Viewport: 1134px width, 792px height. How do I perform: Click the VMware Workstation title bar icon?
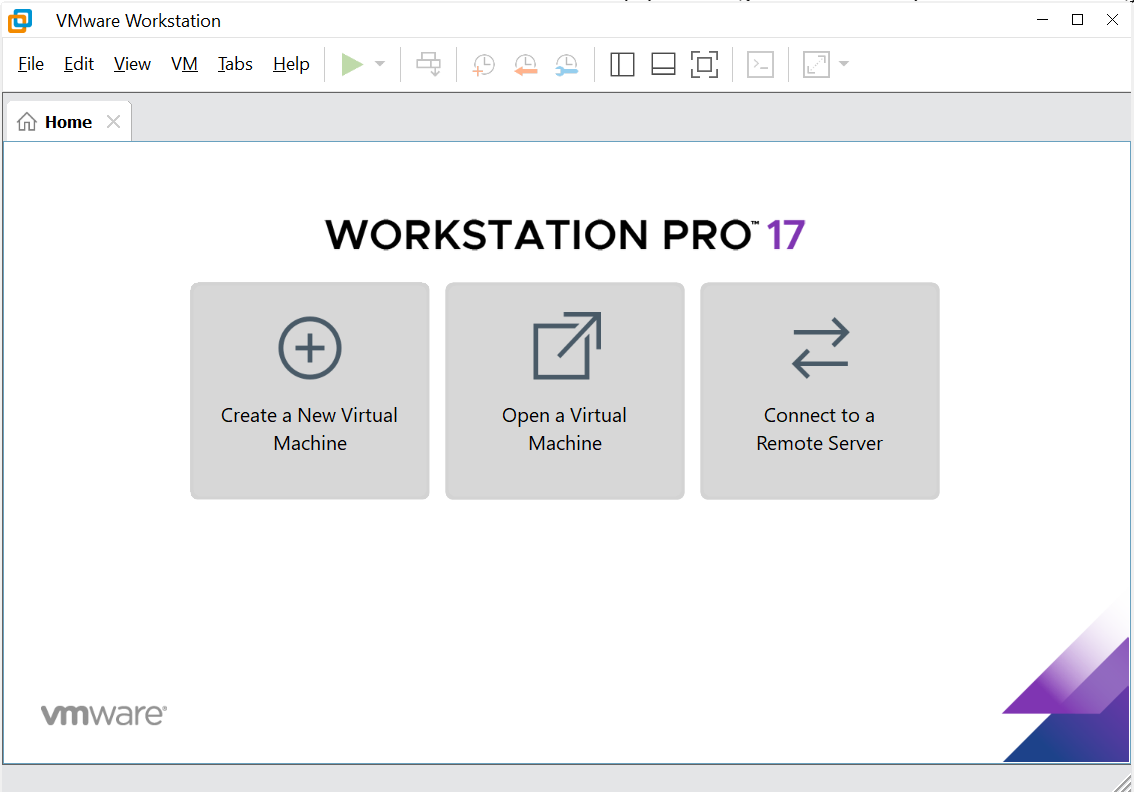click(x=20, y=20)
